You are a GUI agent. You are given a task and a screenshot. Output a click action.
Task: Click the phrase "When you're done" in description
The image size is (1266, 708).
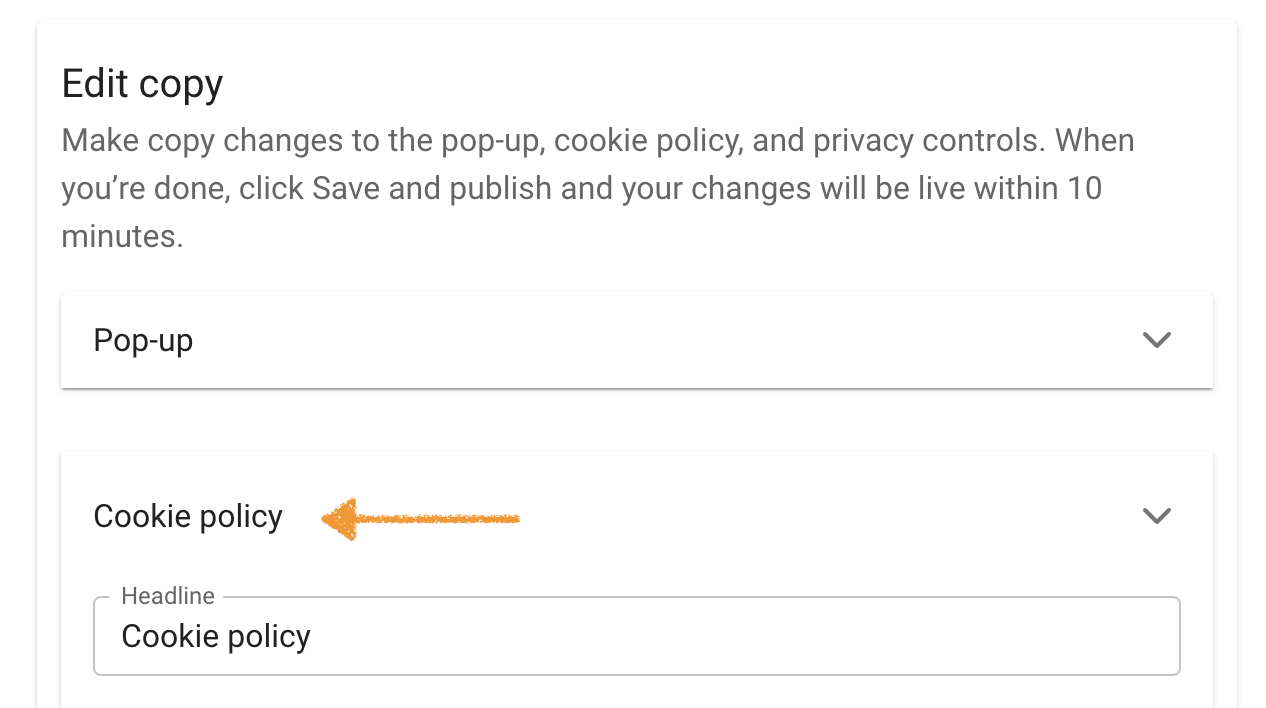[1094, 140]
